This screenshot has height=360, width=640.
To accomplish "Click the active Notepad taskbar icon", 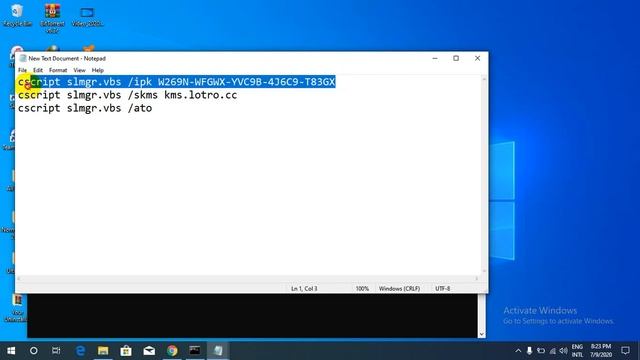I will coord(218,351).
